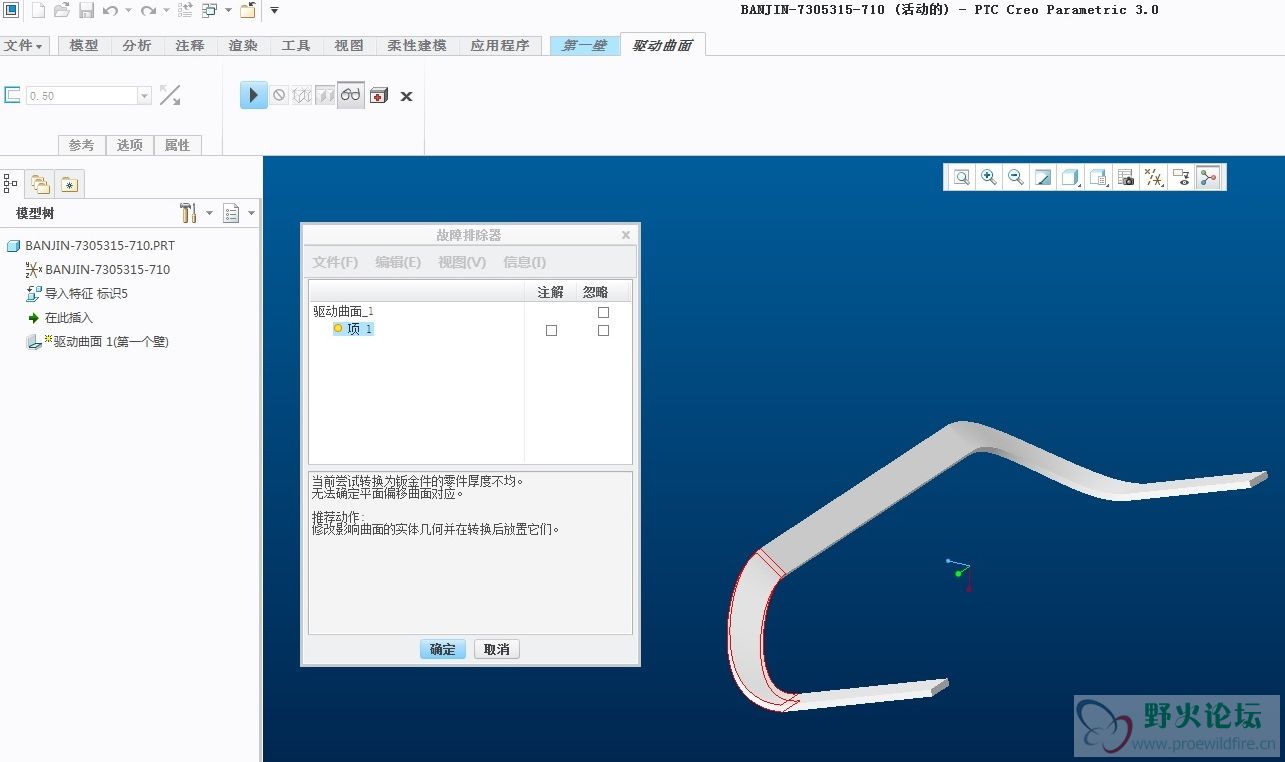
Task: Open the undo history dropdown arrow
Action: pyautogui.click(x=128, y=11)
